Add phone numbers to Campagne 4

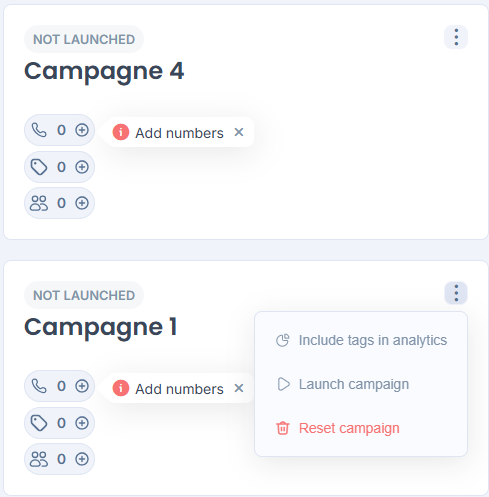[x=82, y=130]
